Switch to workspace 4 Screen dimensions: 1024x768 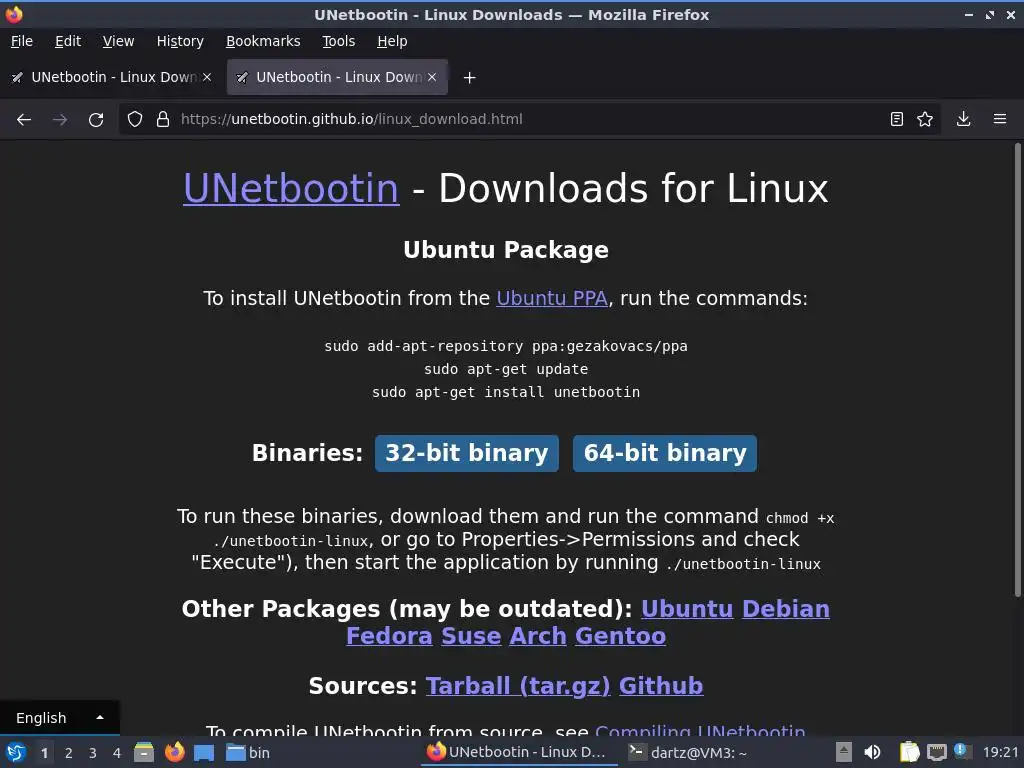[x=117, y=753]
